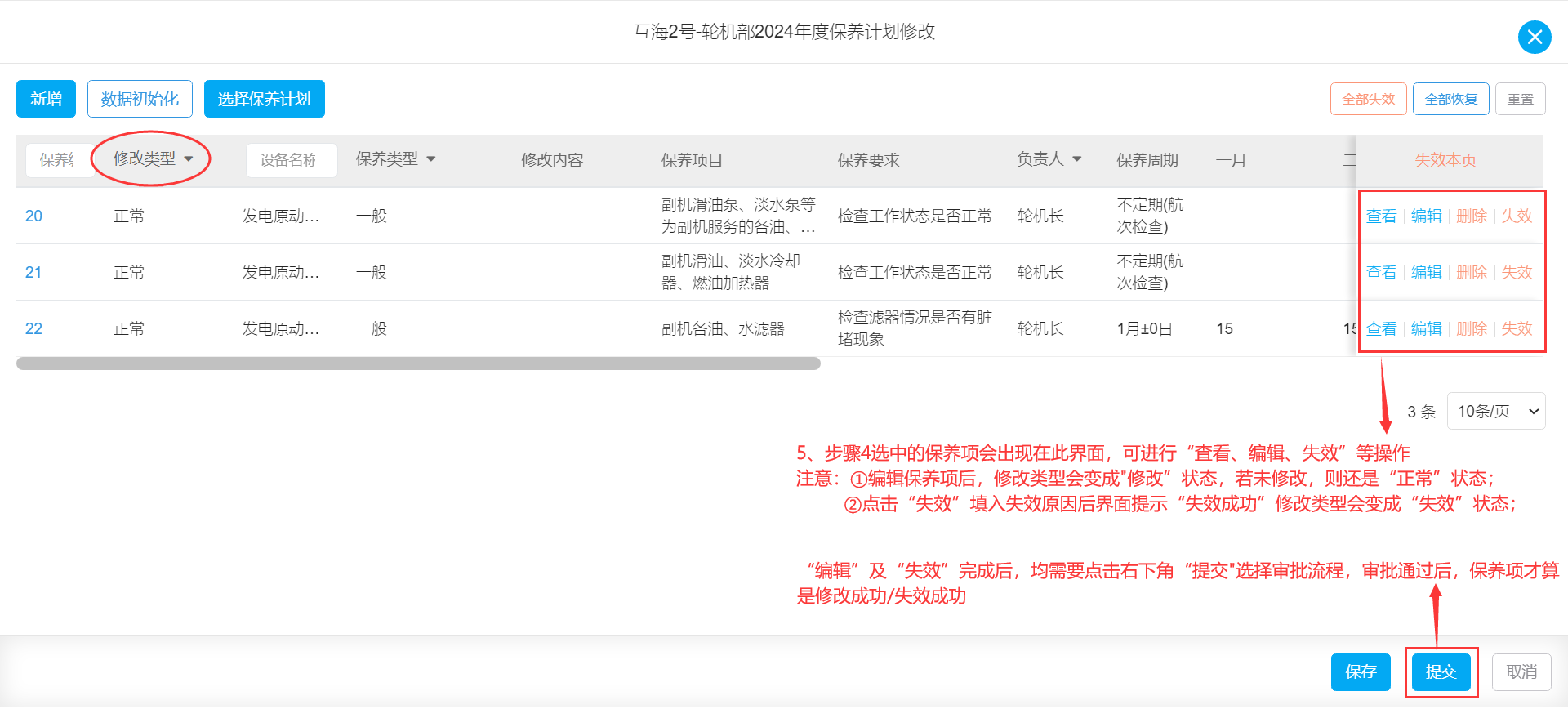Image resolution: width=1568 pixels, height=709 pixels.
Task: Open the 修改类型 column filter dropdown
Action: [154, 158]
